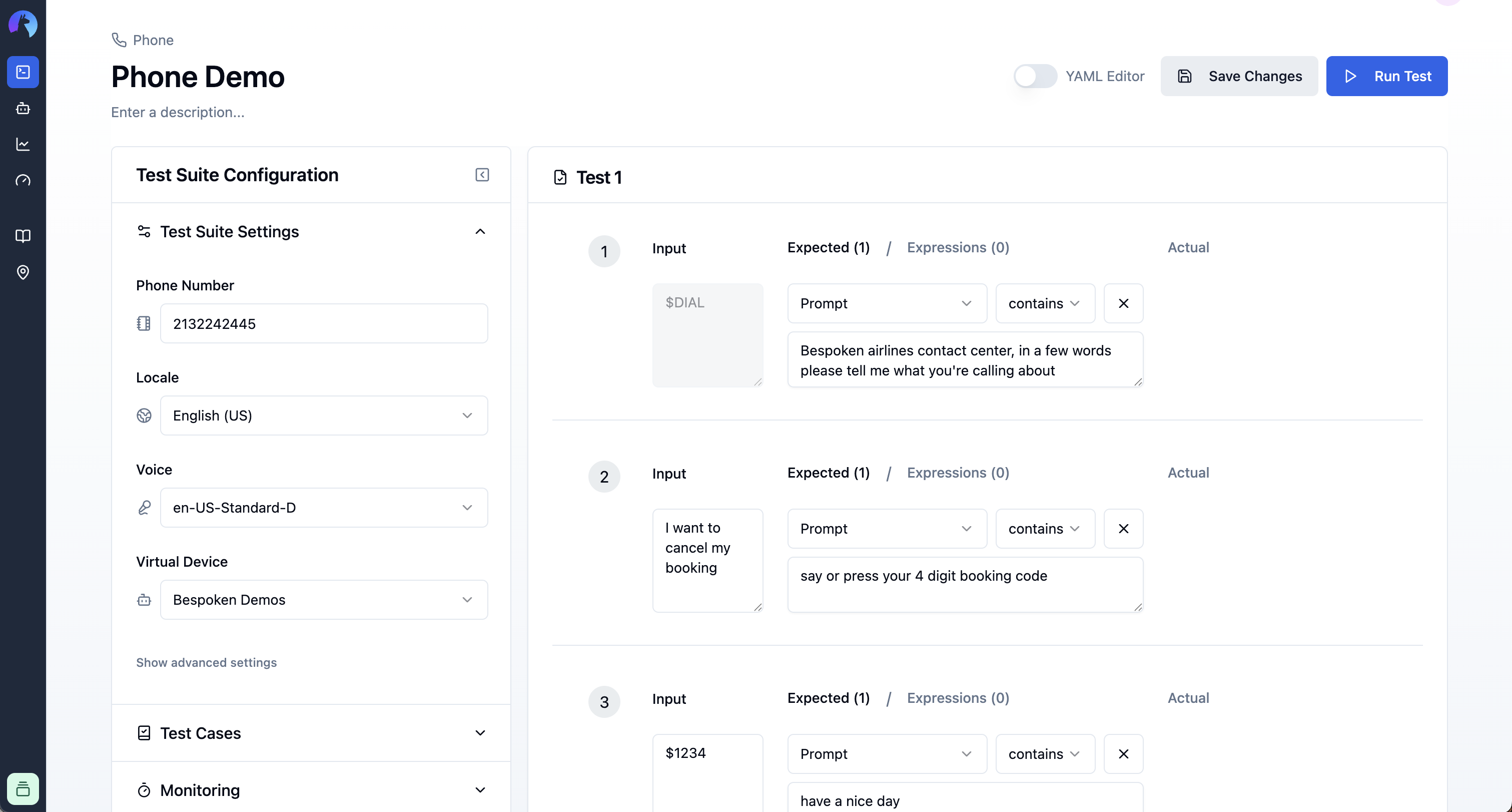Toggle the YAML Editor switch
This screenshot has height=812, width=1512.
pos(1034,76)
